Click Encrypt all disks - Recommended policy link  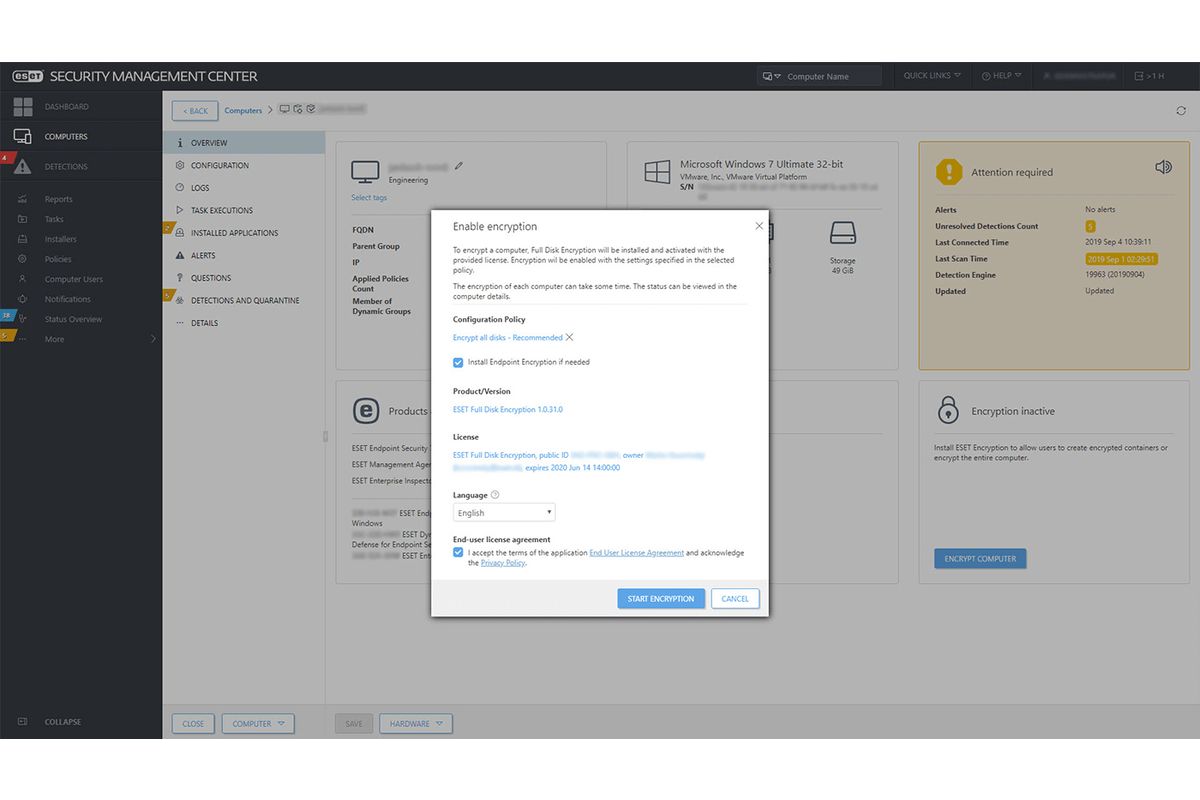508,338
